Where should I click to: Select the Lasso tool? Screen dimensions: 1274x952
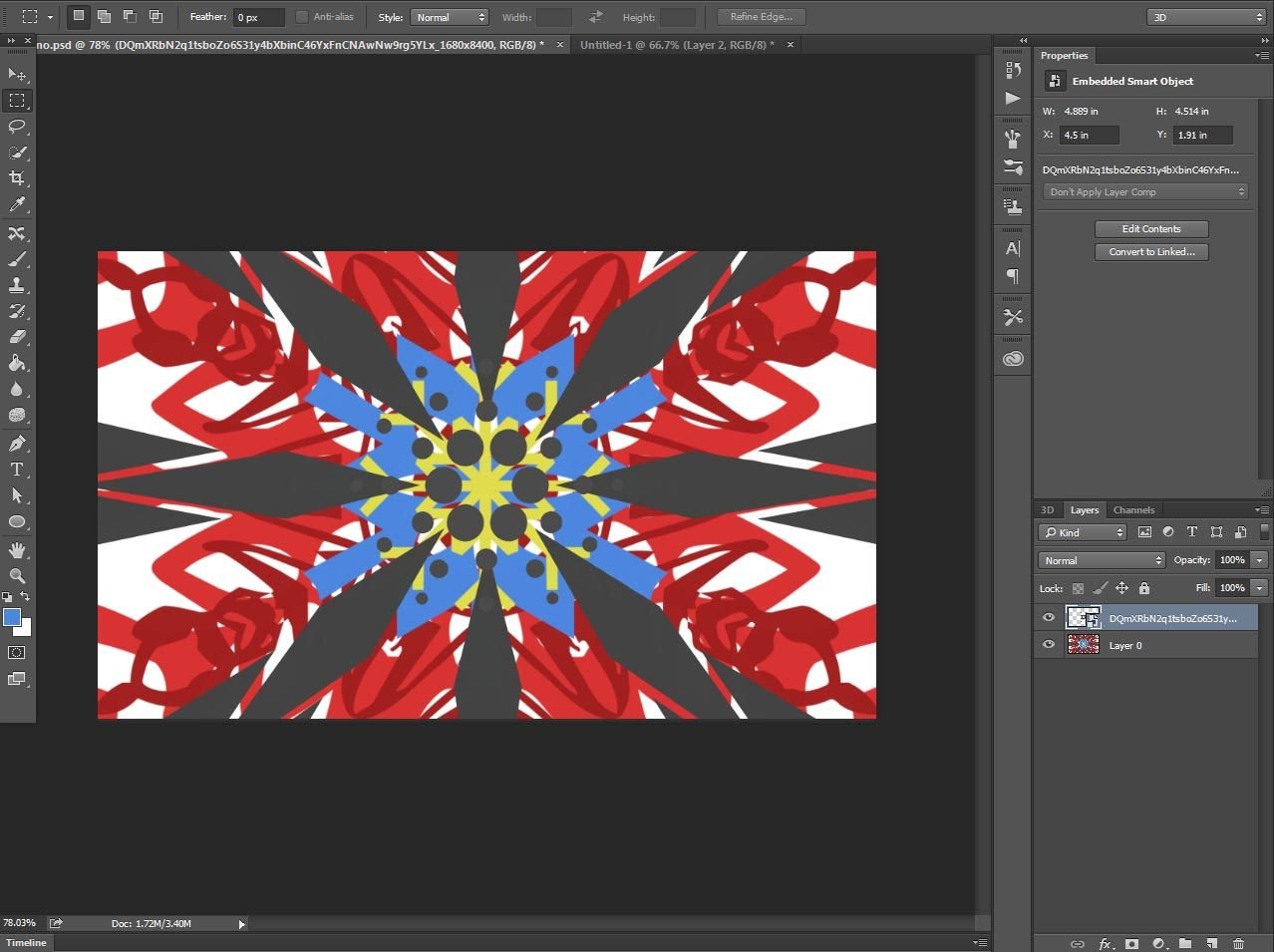[17, 127]
